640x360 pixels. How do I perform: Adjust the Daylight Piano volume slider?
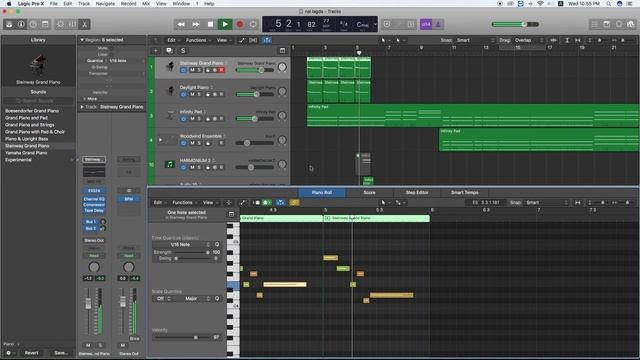tap(255, 95)
